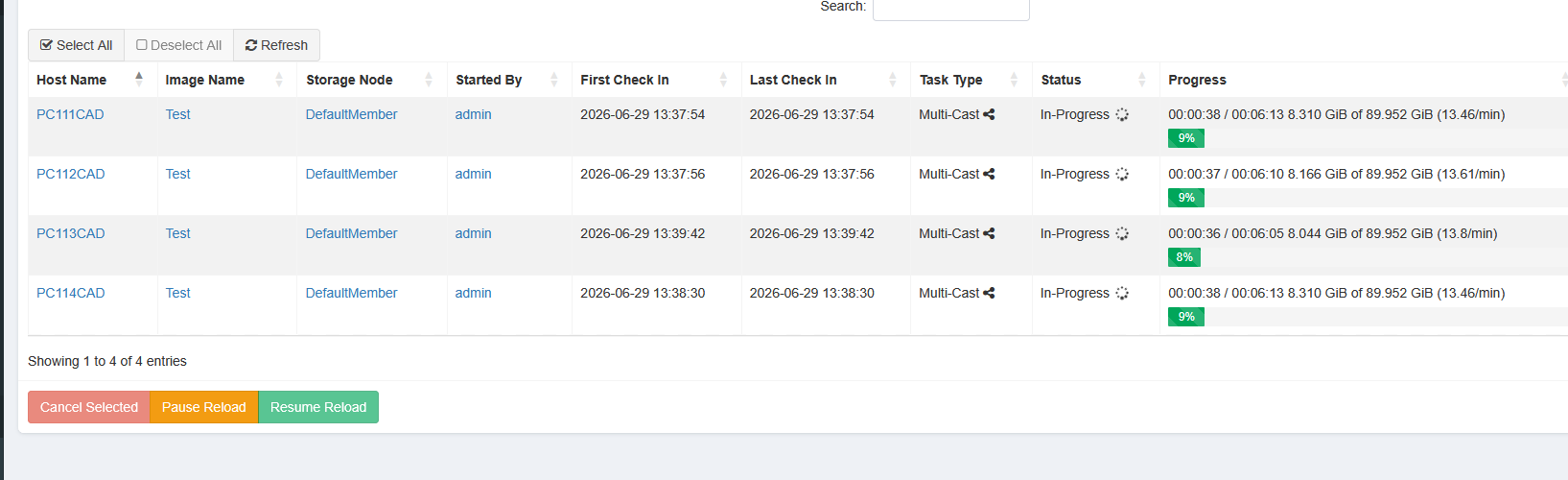This screenshot has height=480, width=1568.
Task: Click the Search input field
Action: coord(950,8)
